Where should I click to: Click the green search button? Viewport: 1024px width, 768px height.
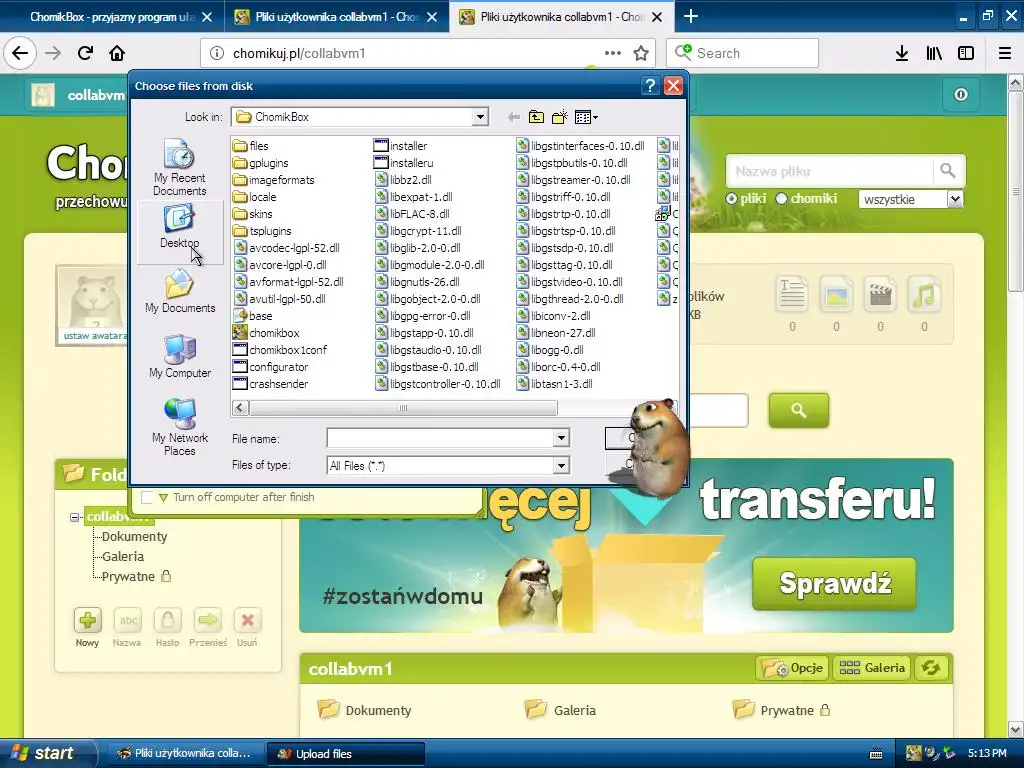[x=799, y=410]
